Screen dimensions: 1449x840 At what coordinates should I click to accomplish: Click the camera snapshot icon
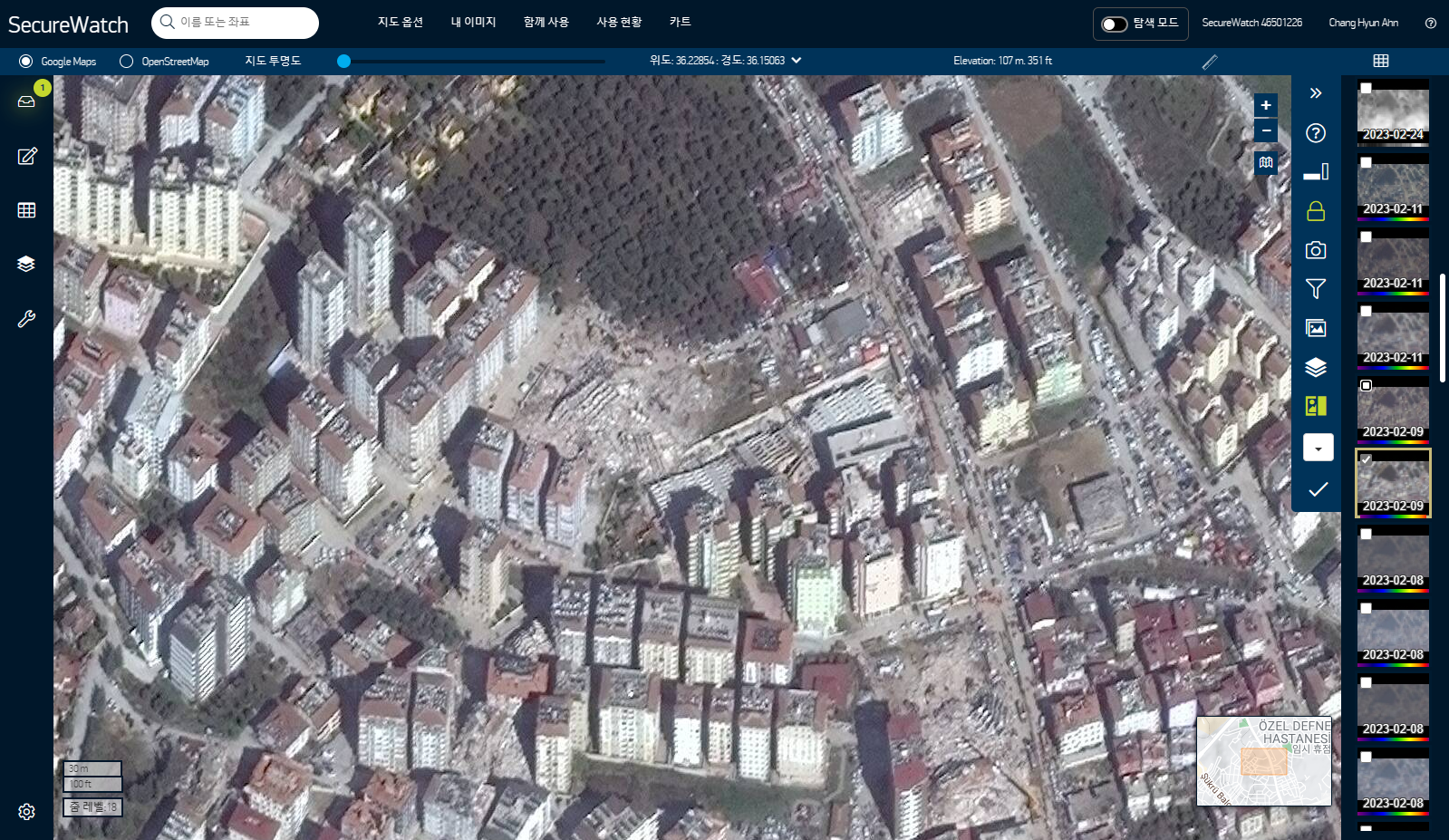[1316, 250]
